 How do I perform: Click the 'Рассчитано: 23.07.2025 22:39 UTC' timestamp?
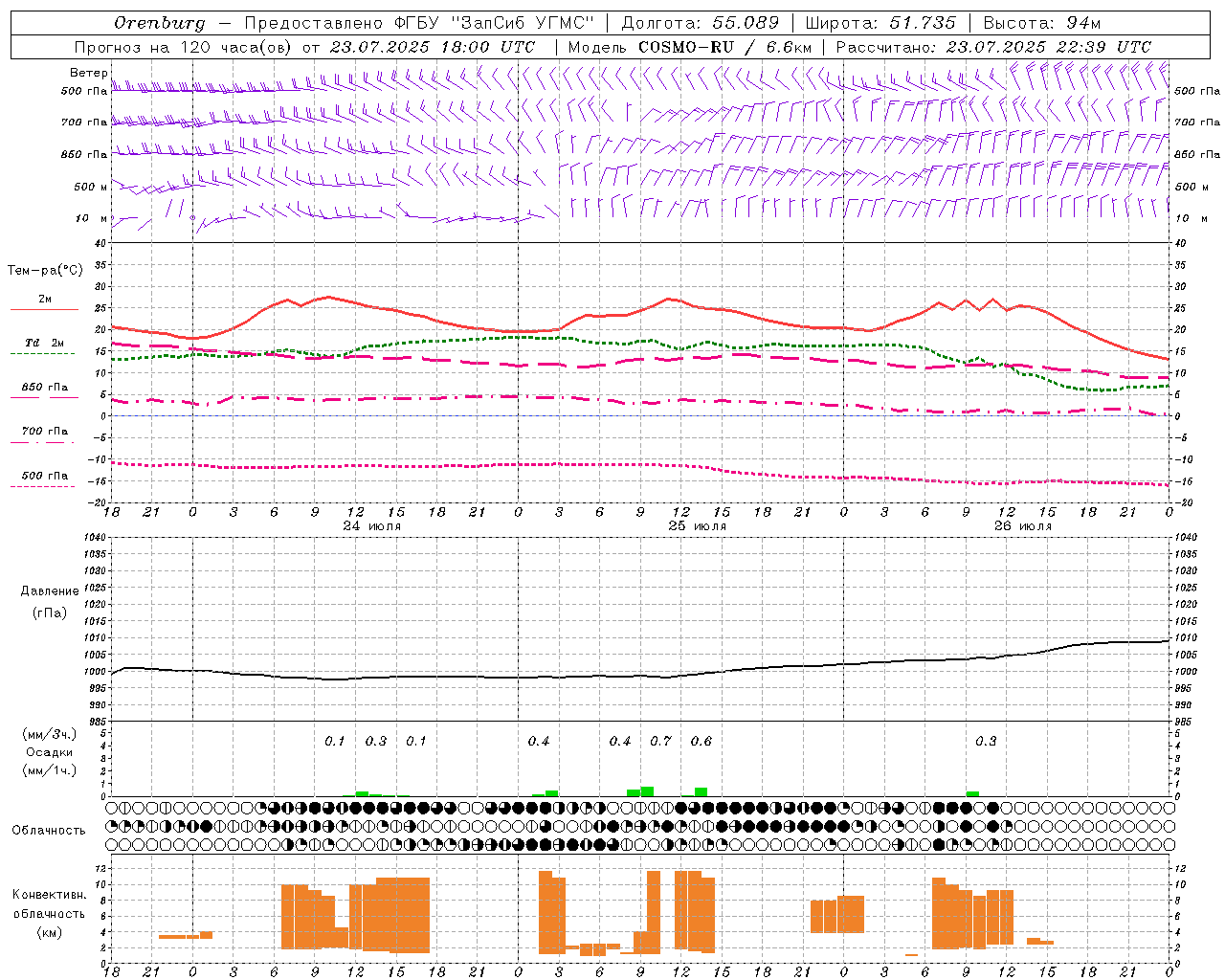tap(993, 47)
